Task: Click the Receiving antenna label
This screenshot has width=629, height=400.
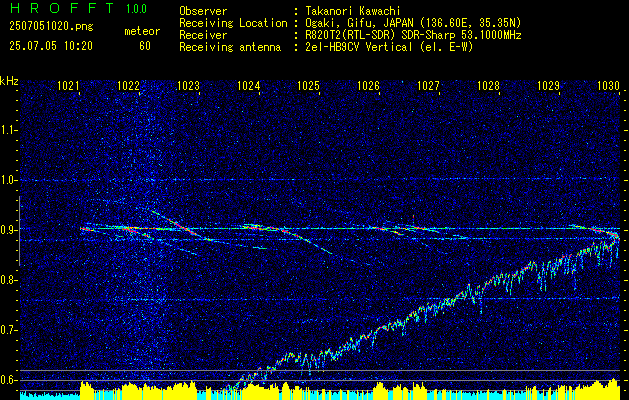Action: click(x=230, y=47)
